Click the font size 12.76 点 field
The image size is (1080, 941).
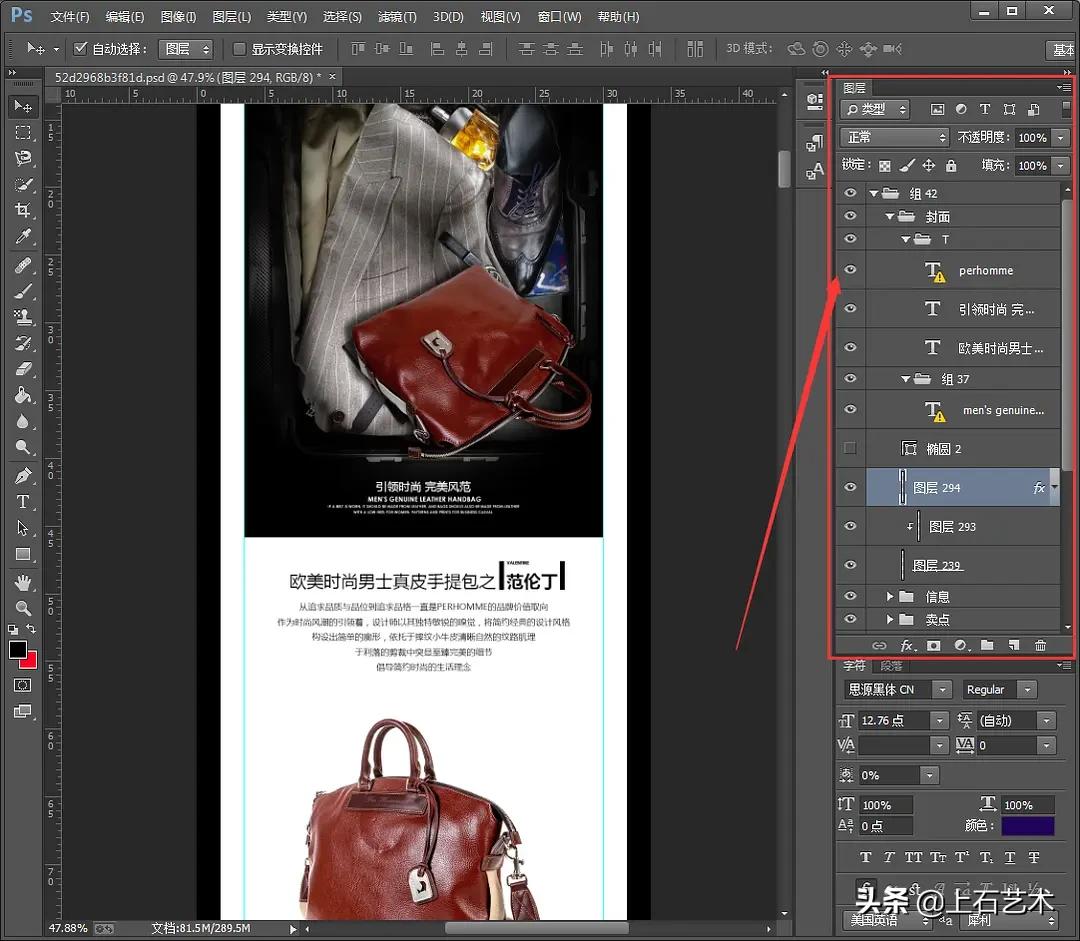point(894,721)
